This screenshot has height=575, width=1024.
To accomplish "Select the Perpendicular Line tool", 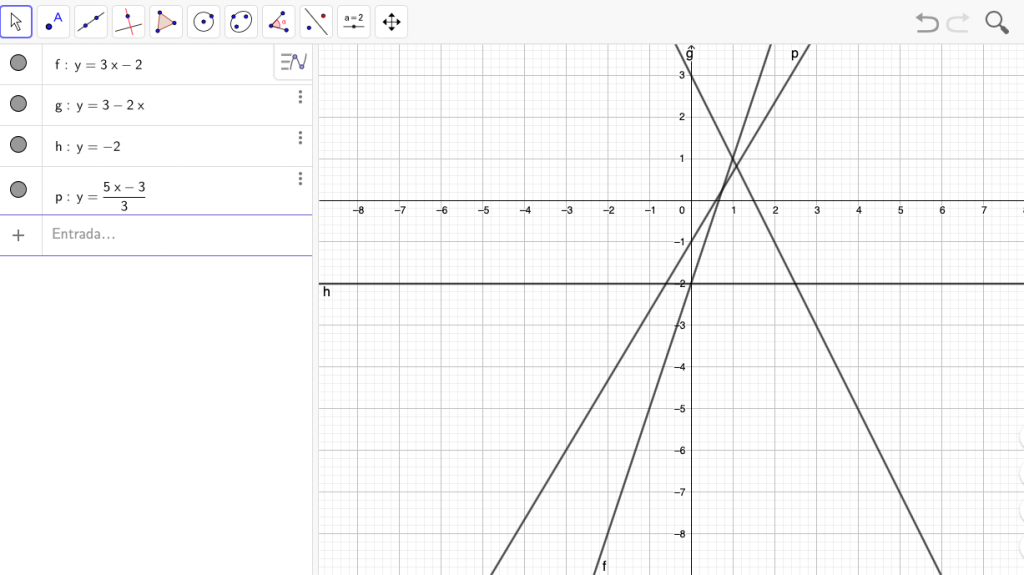I will [128, 21].
